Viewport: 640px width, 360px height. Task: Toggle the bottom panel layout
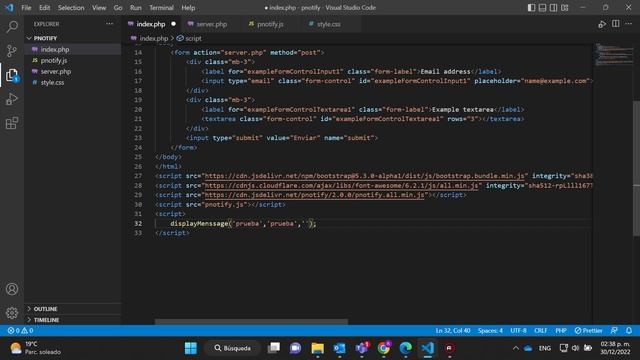click(542, 8)
